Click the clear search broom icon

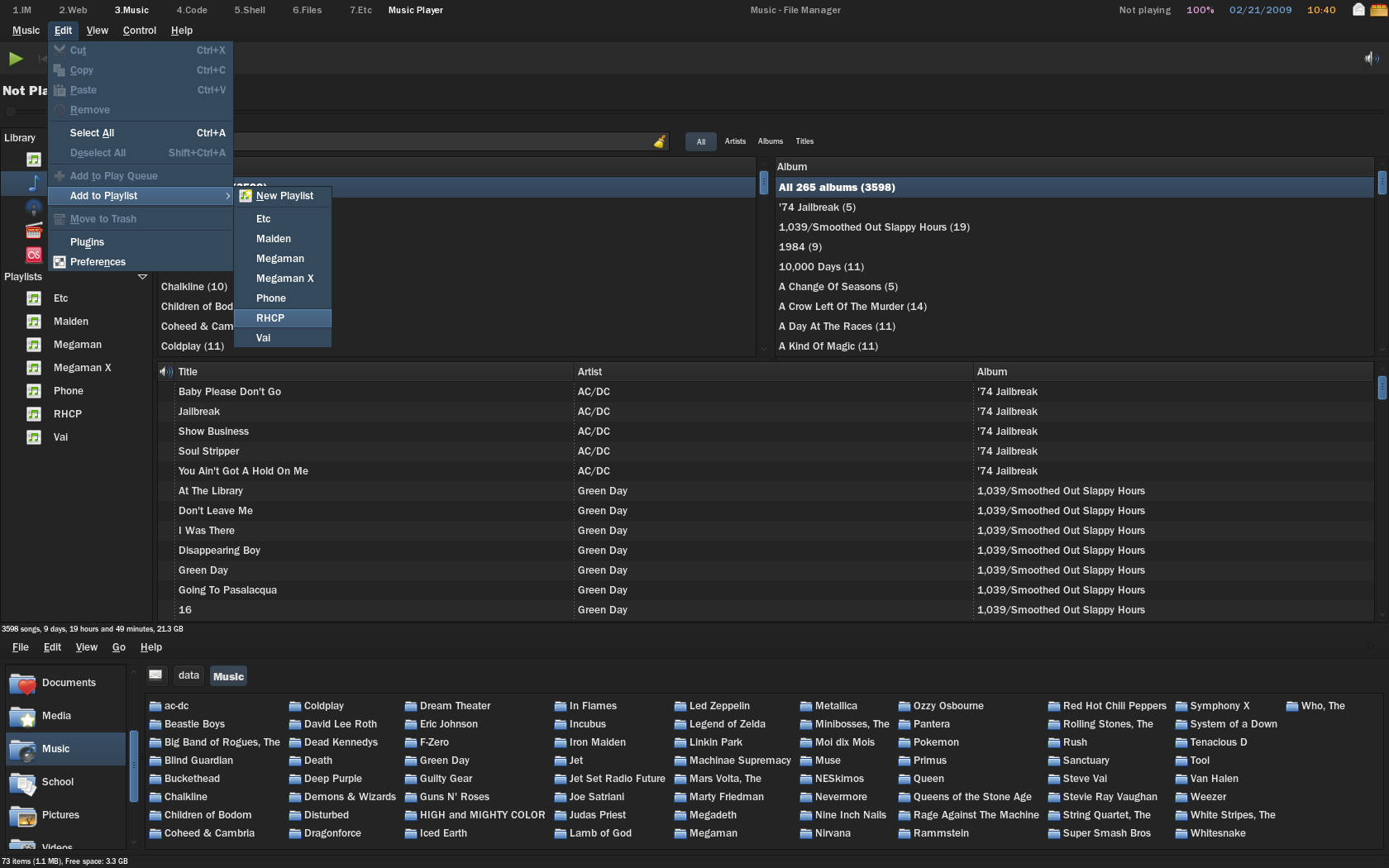click(x=660, y=141)
